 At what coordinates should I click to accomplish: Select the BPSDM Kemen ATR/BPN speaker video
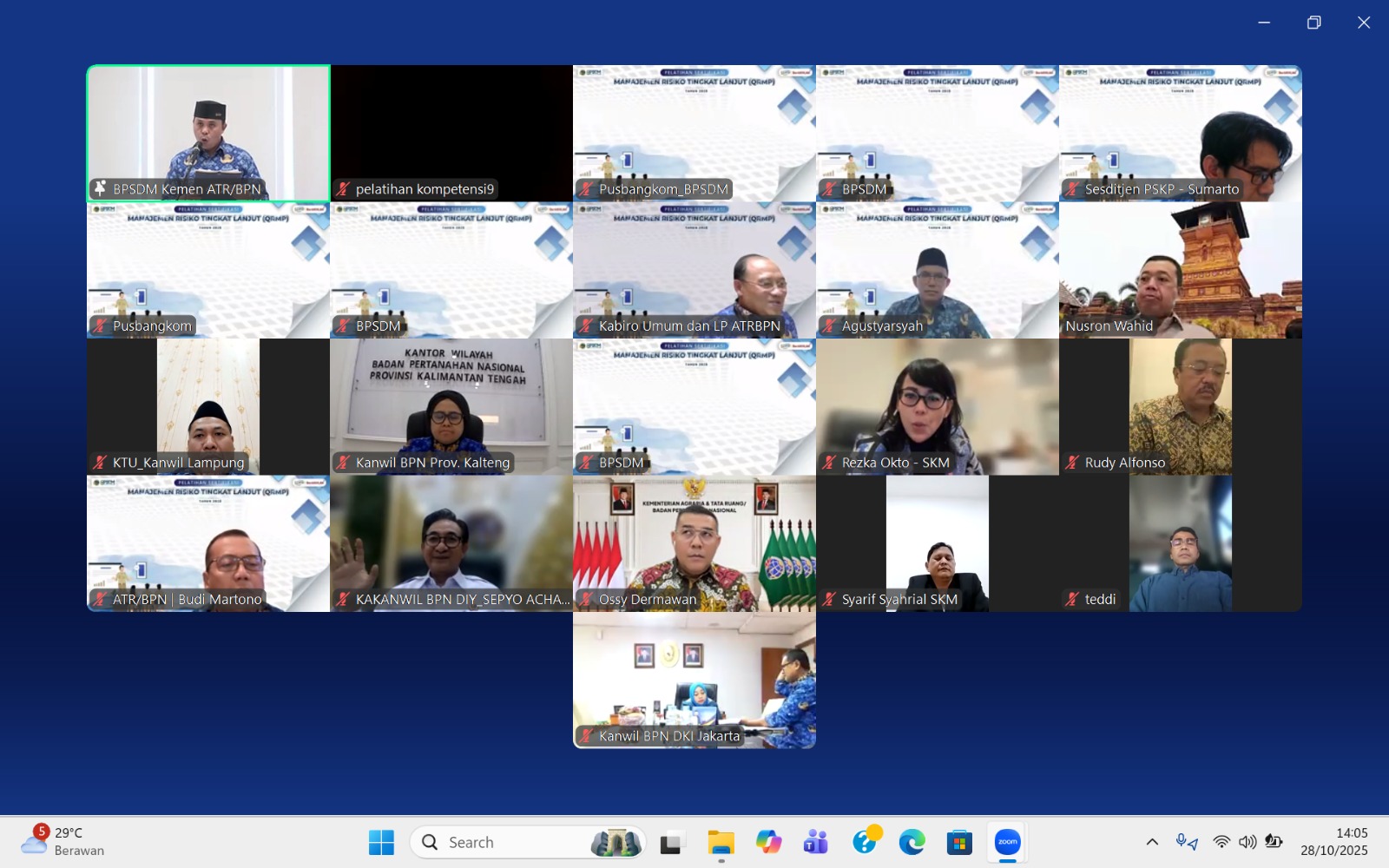point(208,133)
